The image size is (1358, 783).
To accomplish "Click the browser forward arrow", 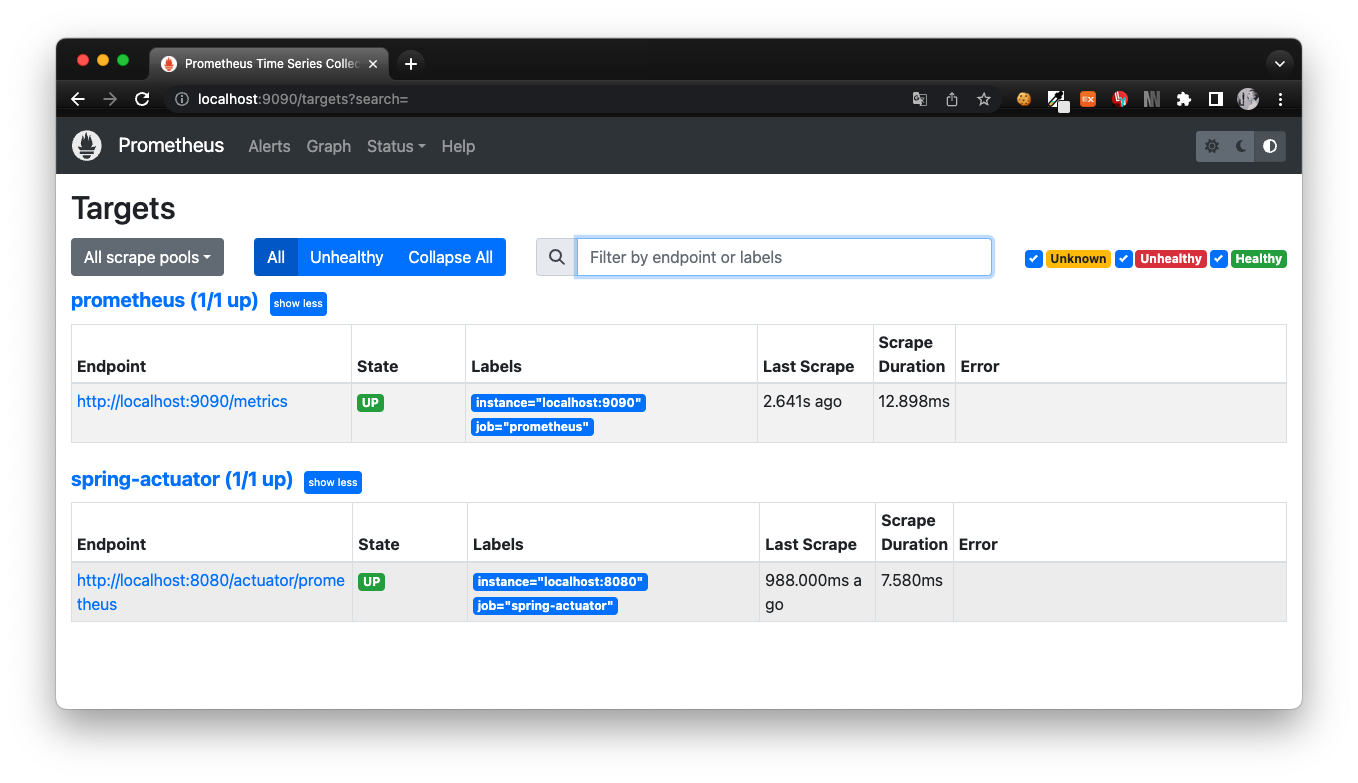I will coord(110,99).
